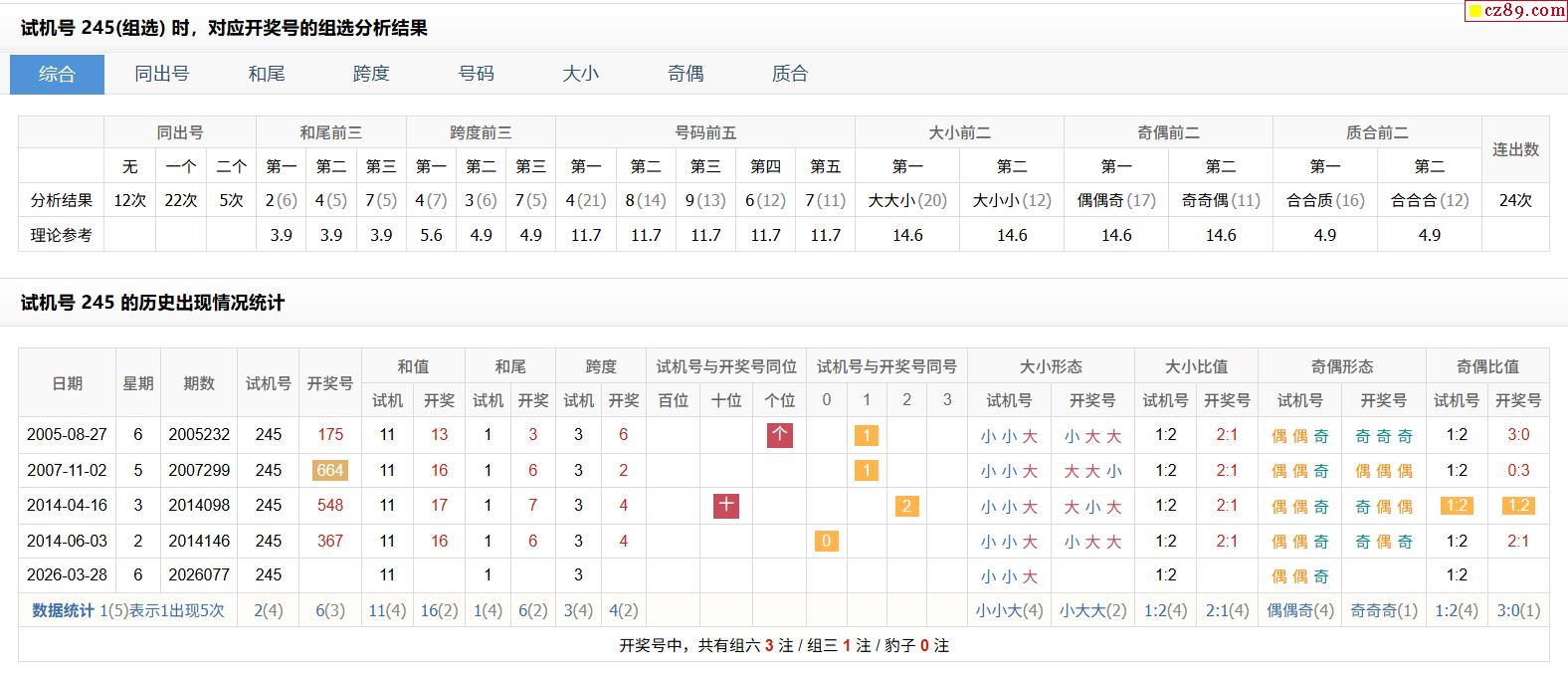Switch to the 综合 tab
The width and height of the screenshot is (1568, 675).
(x=57, y=74)
